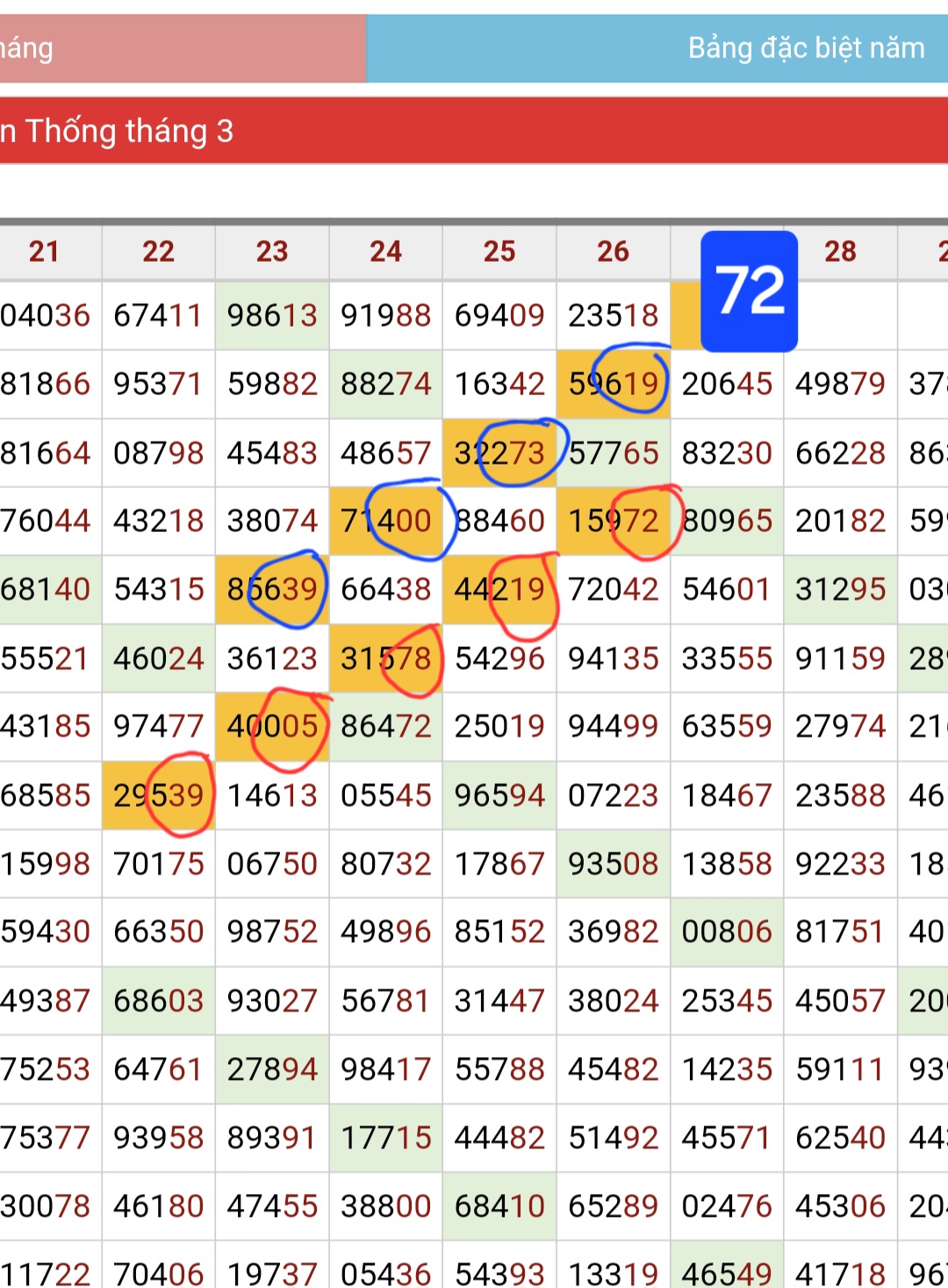The width and height of the screenshot is (948, 1288).
Task: Select the orange cell 32273
Action: pos(499,453)
